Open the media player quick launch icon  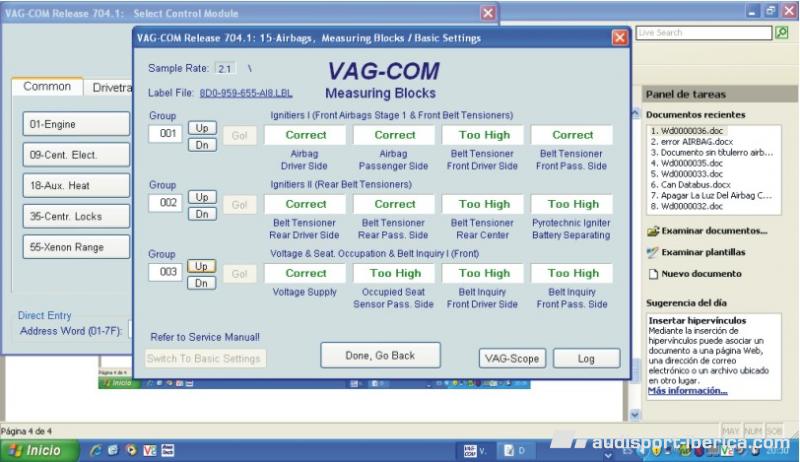click(131, 450)
